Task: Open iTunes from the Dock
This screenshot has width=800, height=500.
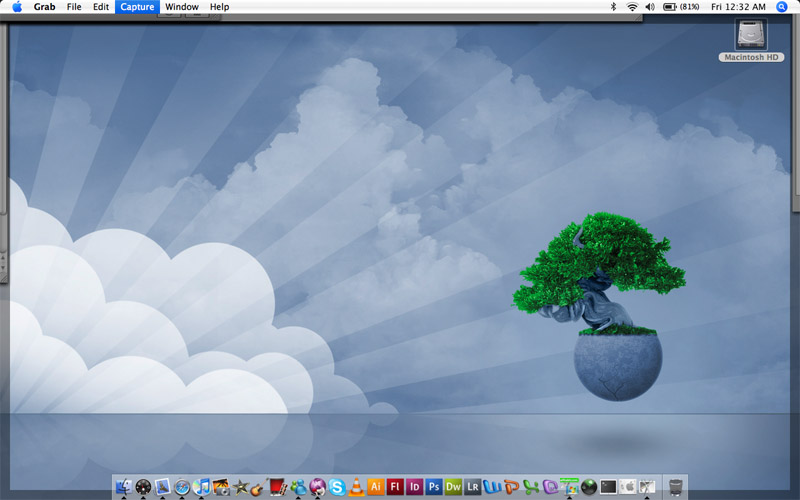Action: [202, 487]
